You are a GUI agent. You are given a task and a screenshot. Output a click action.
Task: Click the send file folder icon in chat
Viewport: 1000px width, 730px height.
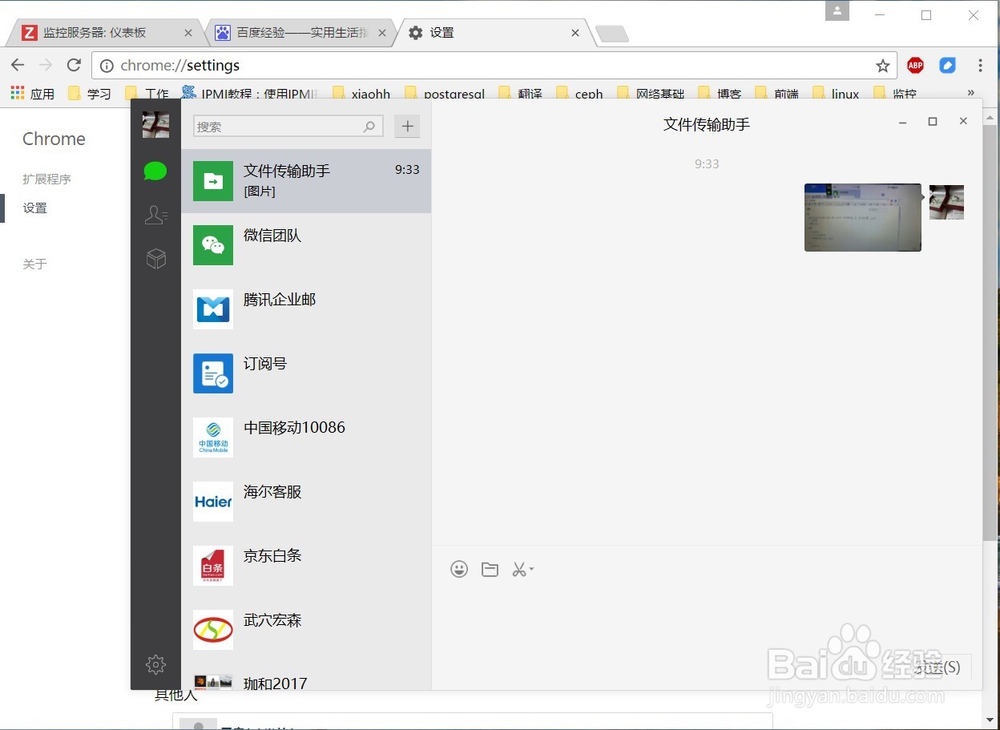(x=490, y=569)
